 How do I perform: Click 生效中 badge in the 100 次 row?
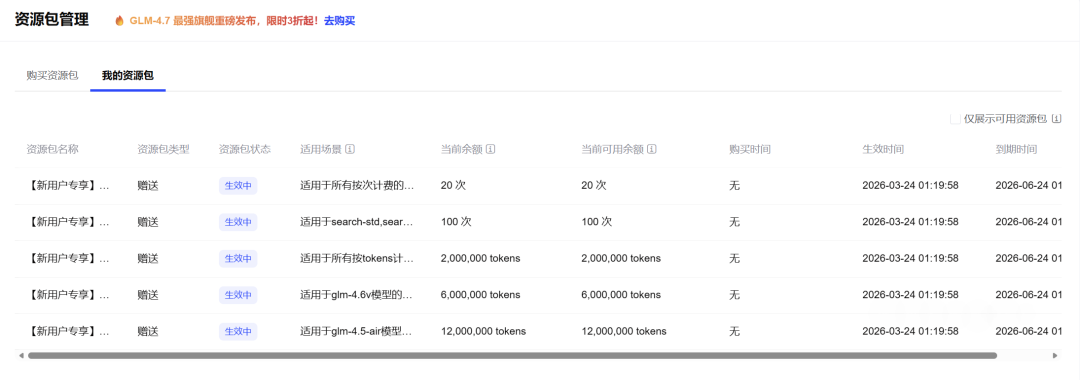tap(238, 222)
